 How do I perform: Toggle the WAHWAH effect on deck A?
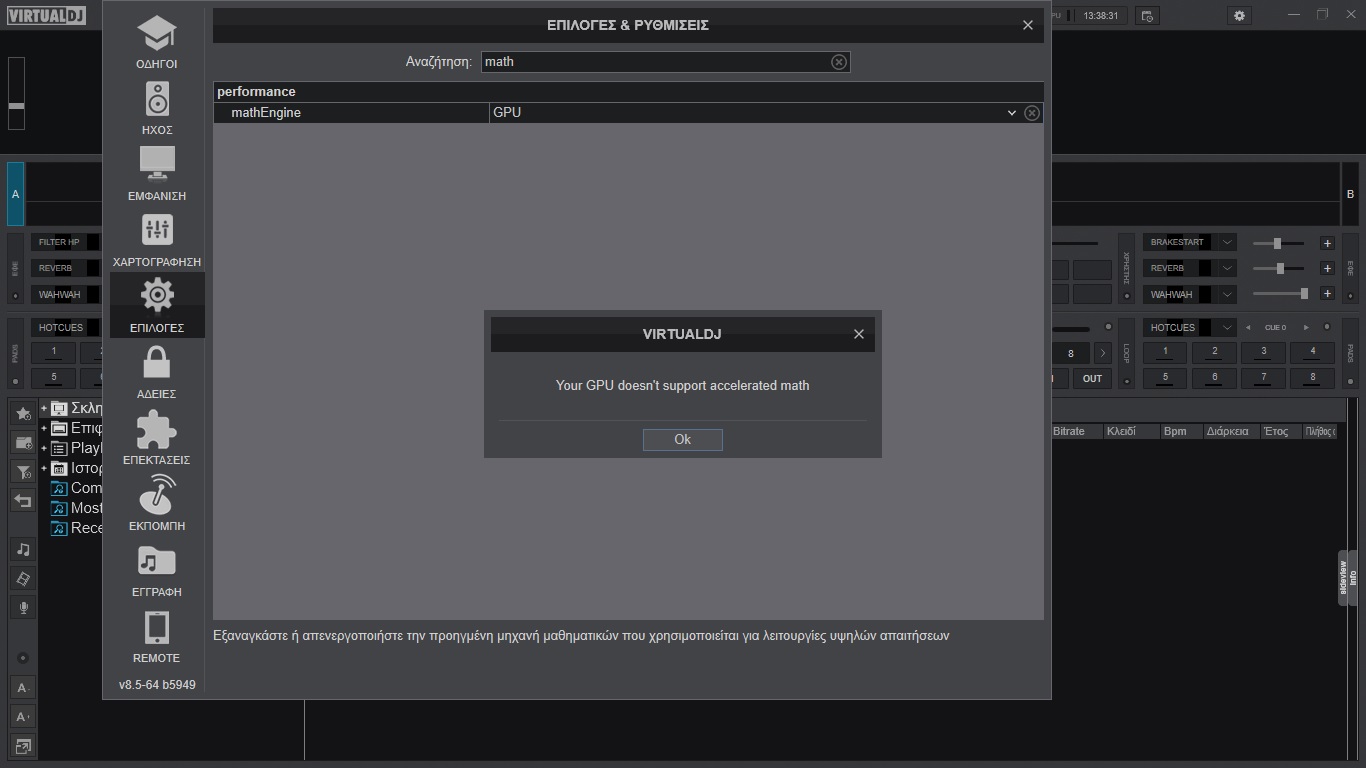tap(66, 294)
